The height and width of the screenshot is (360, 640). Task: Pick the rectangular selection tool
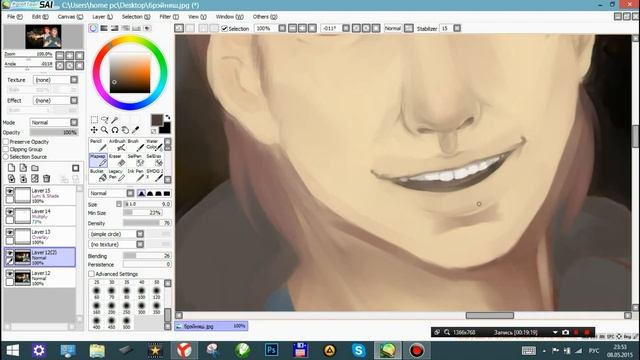click(x=94, y=120)
